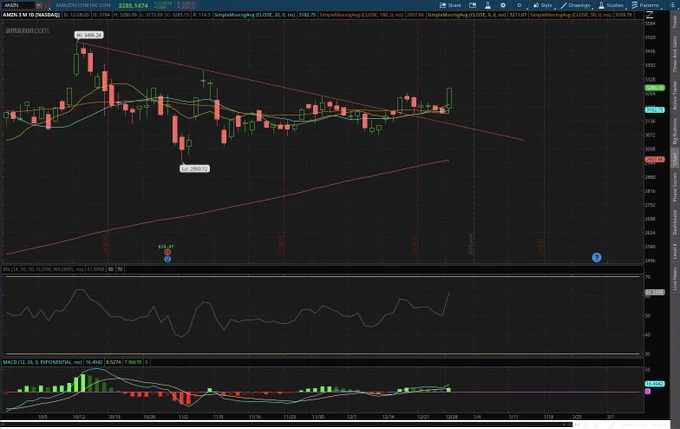Open the Level II side tab

(675, 252)
